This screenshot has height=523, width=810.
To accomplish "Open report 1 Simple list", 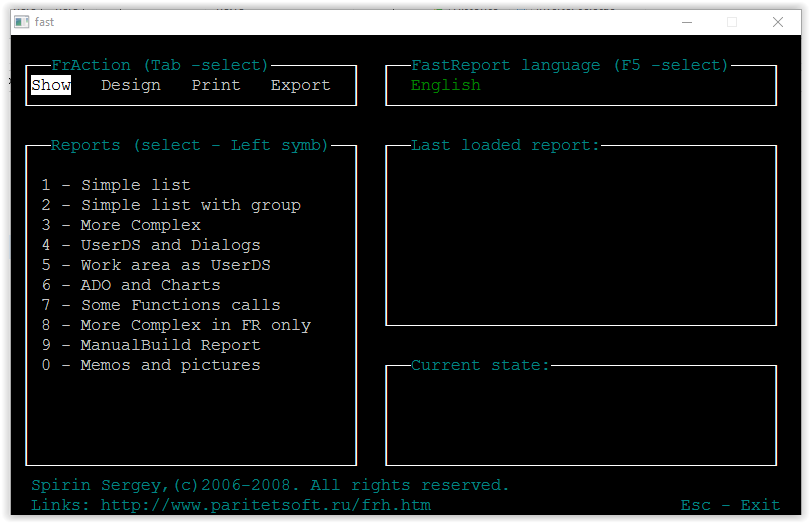I will point(116,185).
